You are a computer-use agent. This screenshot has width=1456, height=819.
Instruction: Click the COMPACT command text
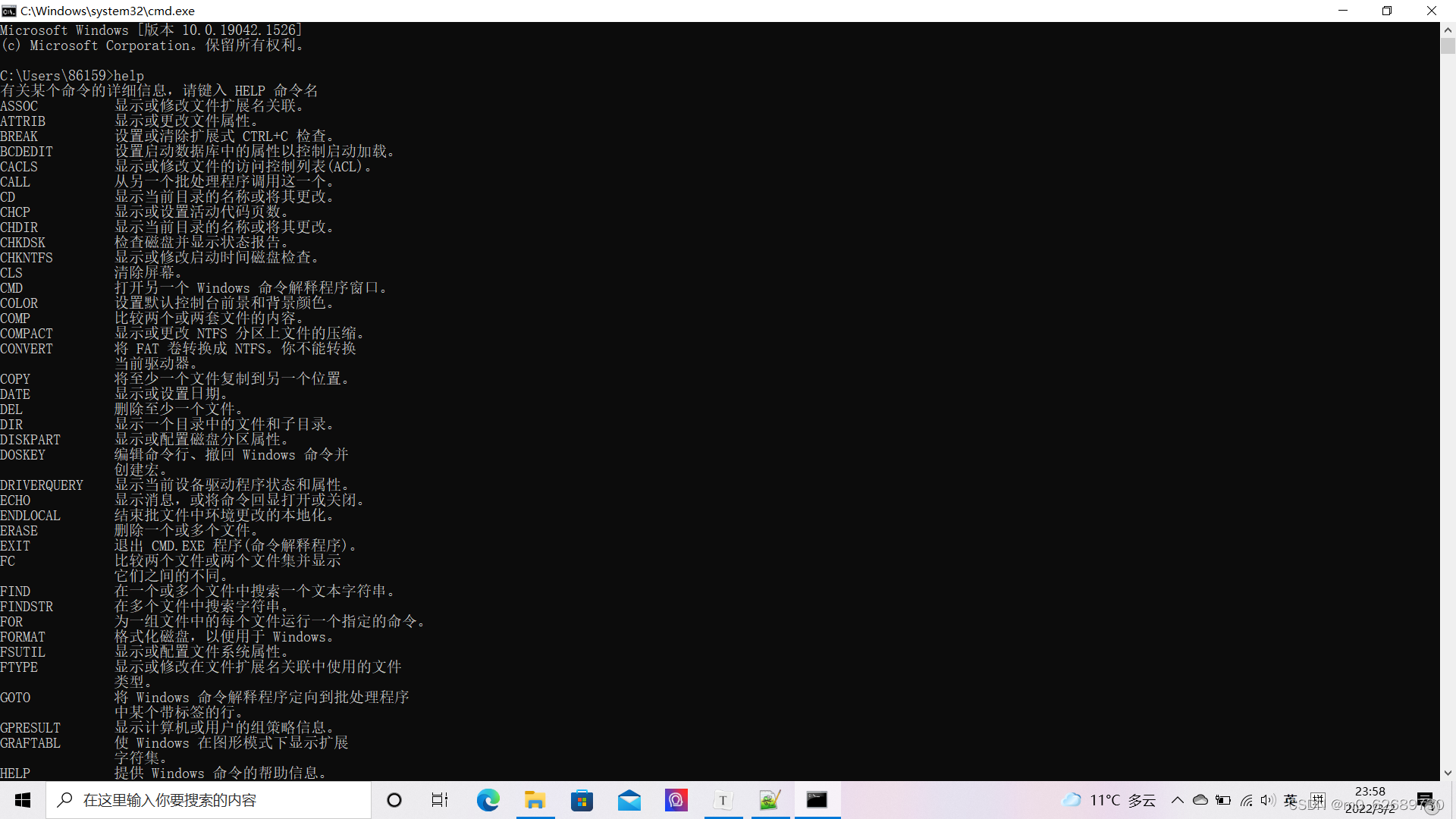coord(27,334)
